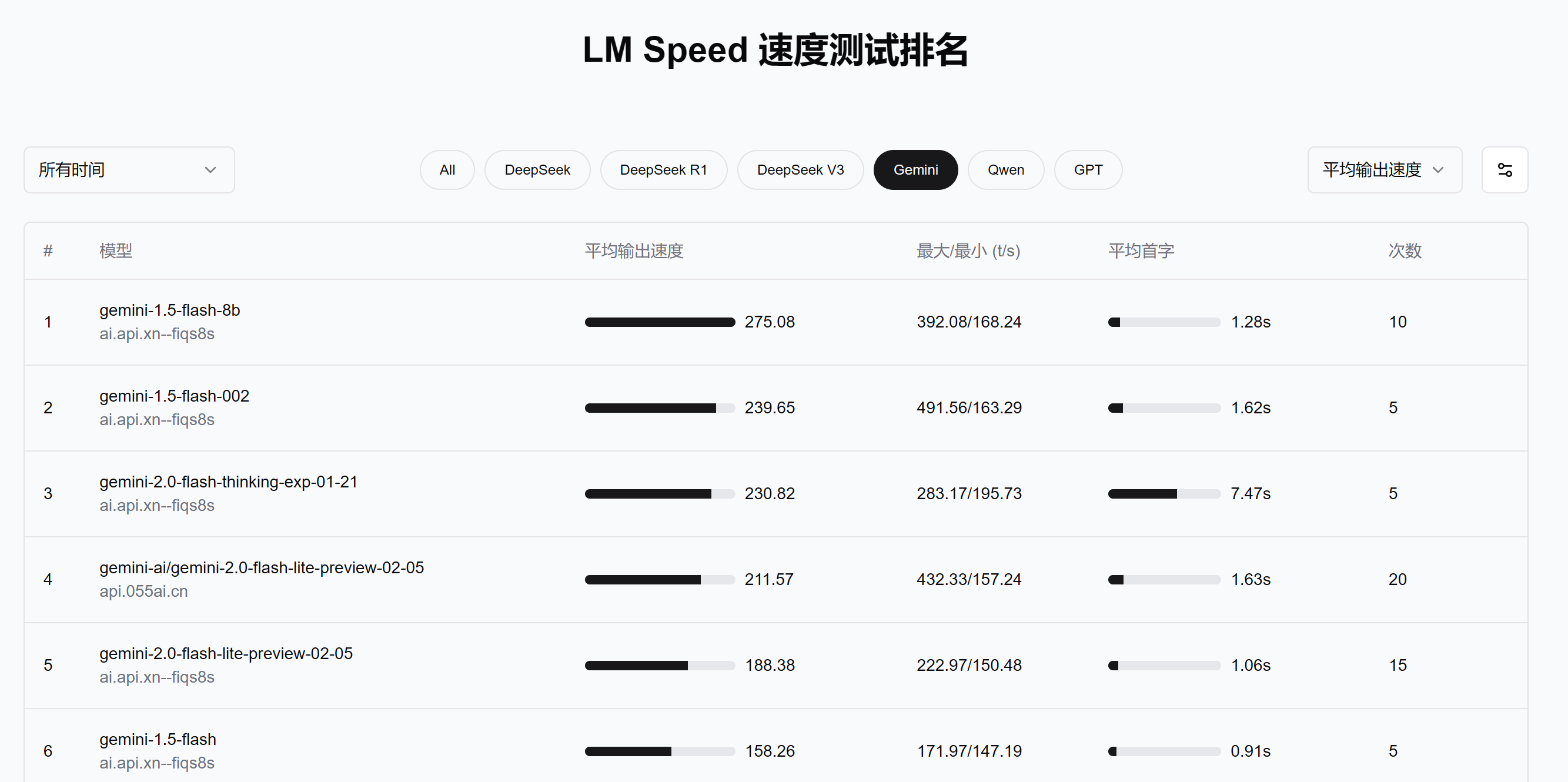
Task: Open the gemini-2.0-flash-lite-preview-02-05 row ranked 5
Action: (x=775, y=665)
